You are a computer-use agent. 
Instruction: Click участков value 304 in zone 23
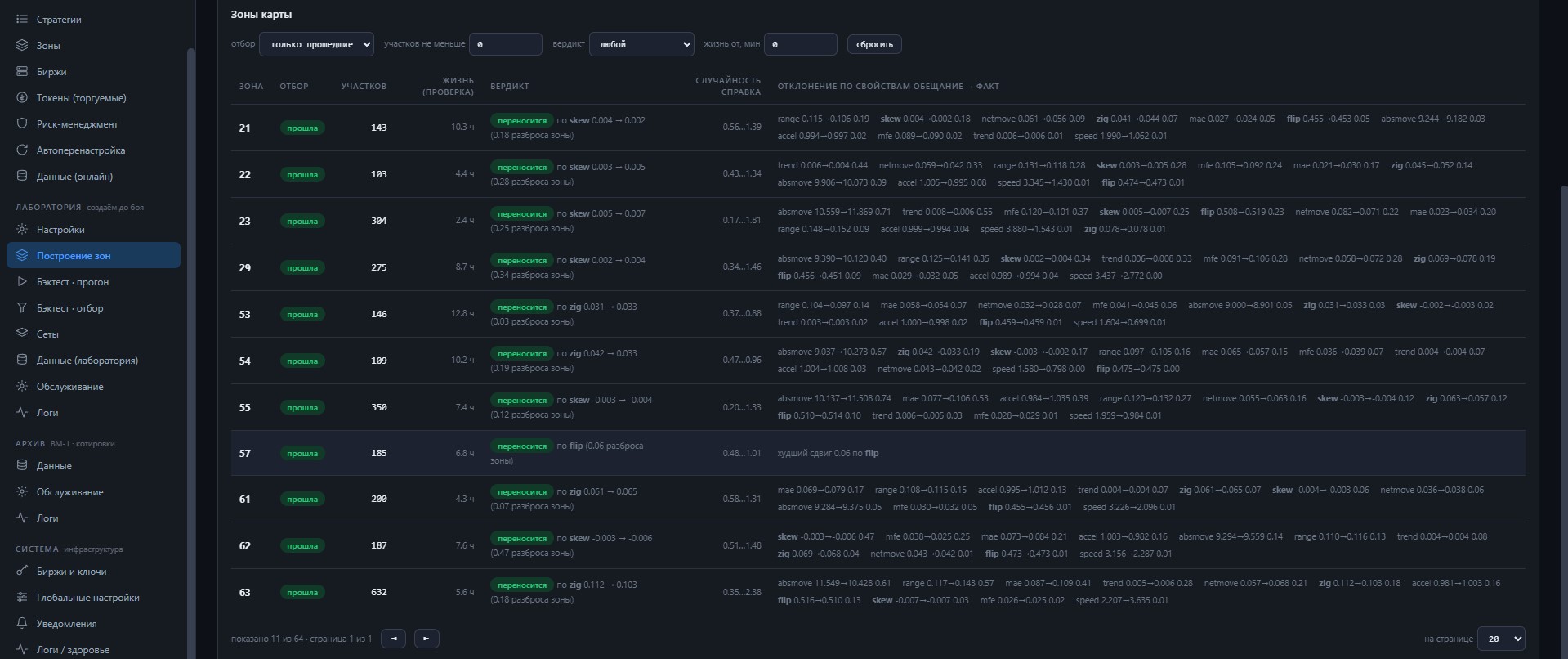[x=379, y=221]
